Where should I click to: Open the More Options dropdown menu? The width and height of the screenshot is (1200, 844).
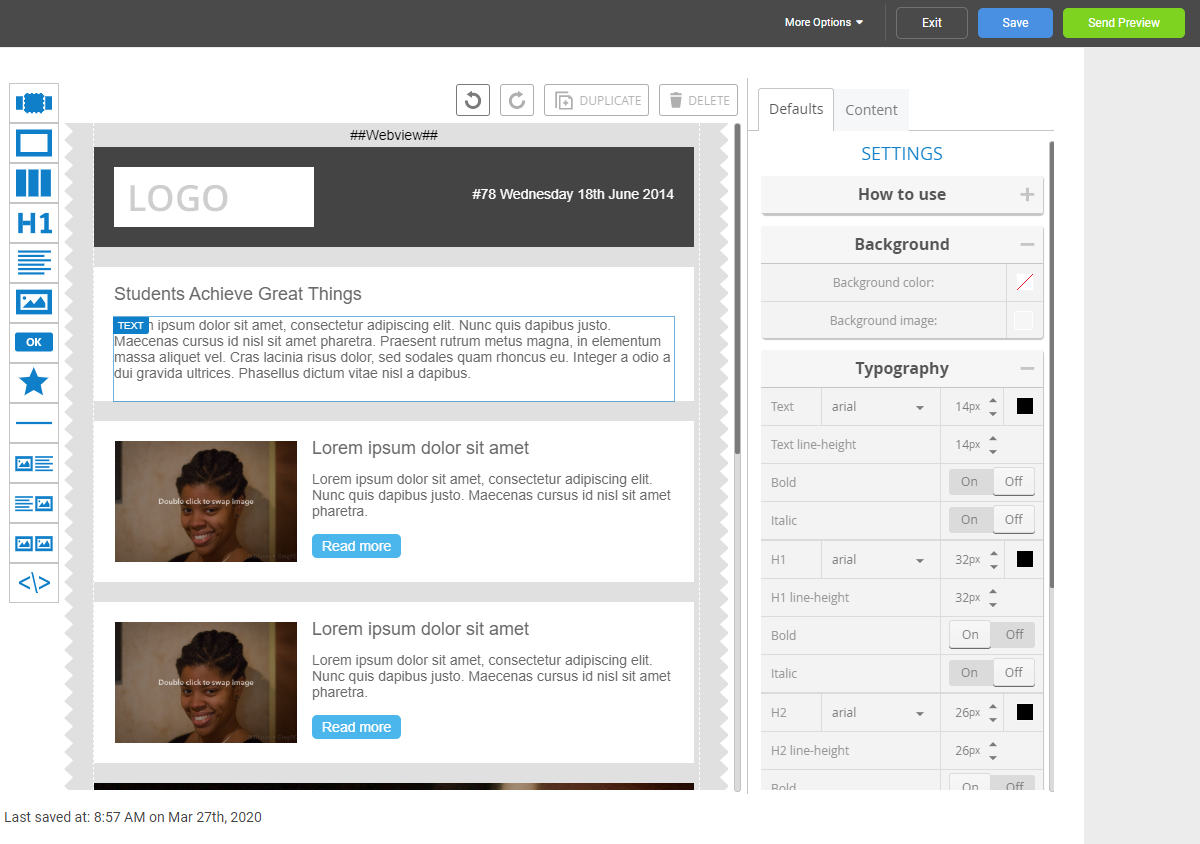[x=823, y=23]
